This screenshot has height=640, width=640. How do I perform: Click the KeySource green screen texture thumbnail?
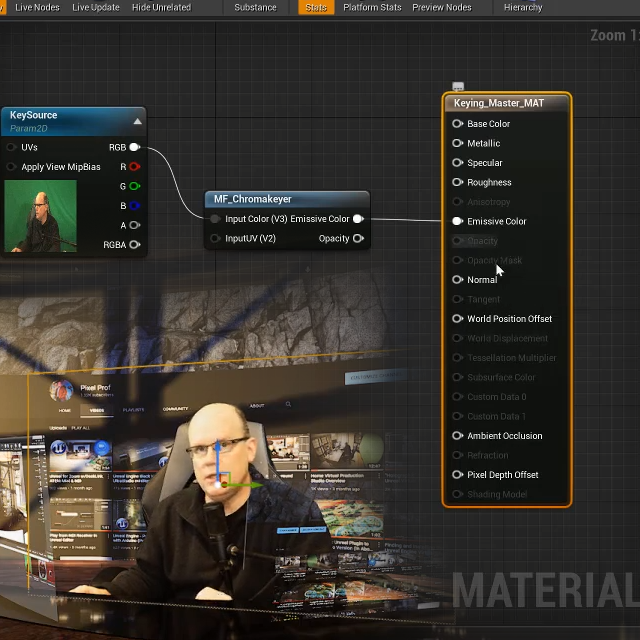click(40, 216)
